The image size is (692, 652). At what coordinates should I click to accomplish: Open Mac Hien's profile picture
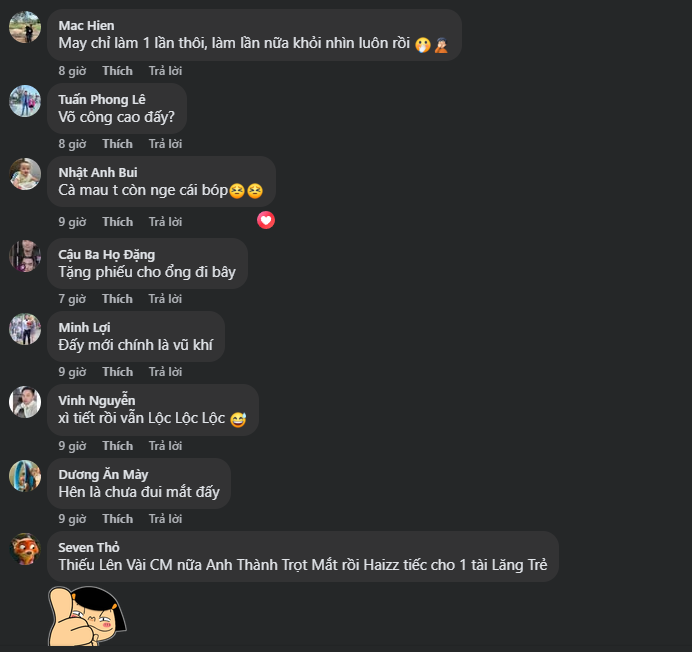[x=25, y=27]
